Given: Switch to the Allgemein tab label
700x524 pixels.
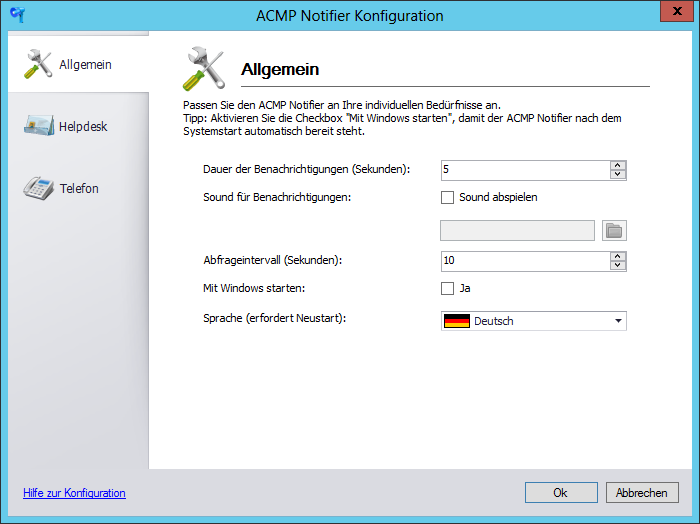Looking at the screenshot, I should pyautogui.click(x=85, y=65).
